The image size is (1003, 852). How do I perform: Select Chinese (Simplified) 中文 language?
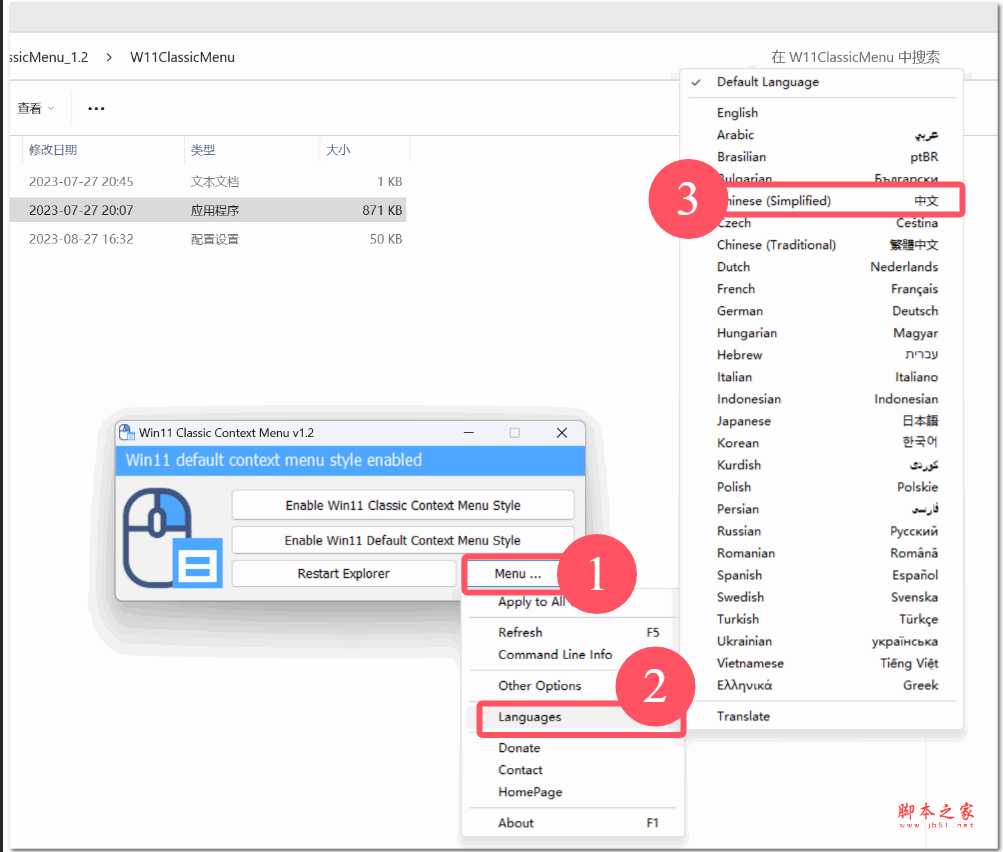pyautogui.click(x=821, y=201)
